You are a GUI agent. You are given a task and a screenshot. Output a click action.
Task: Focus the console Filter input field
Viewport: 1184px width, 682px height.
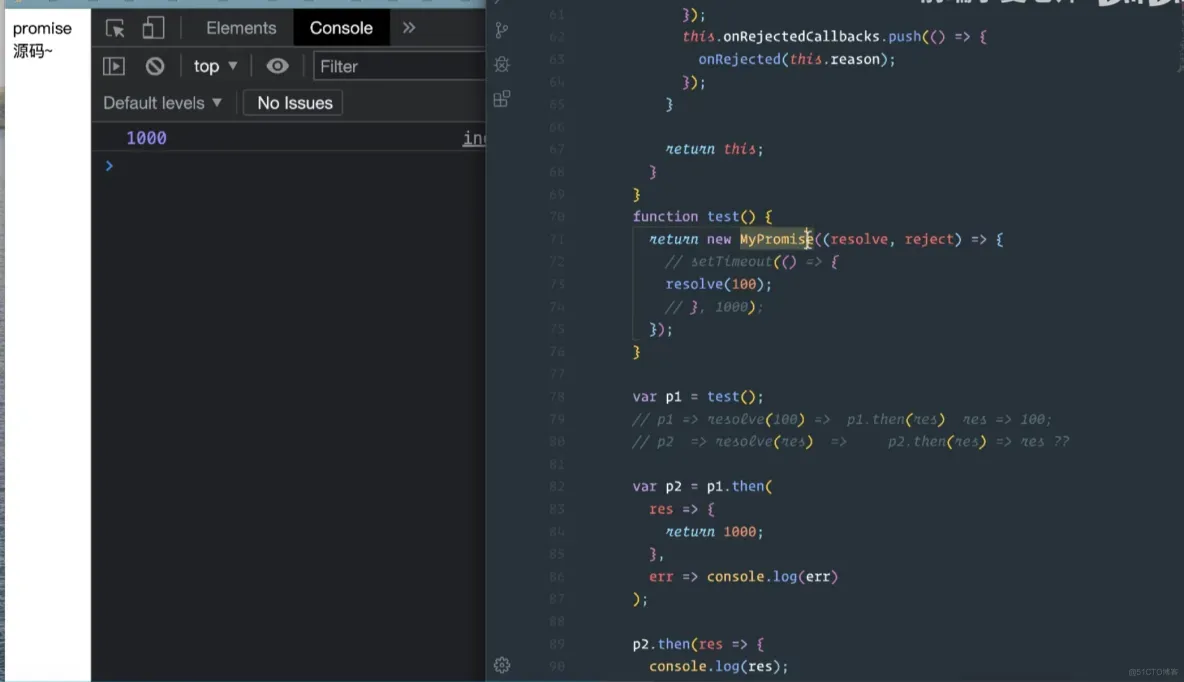pos(399,66)
